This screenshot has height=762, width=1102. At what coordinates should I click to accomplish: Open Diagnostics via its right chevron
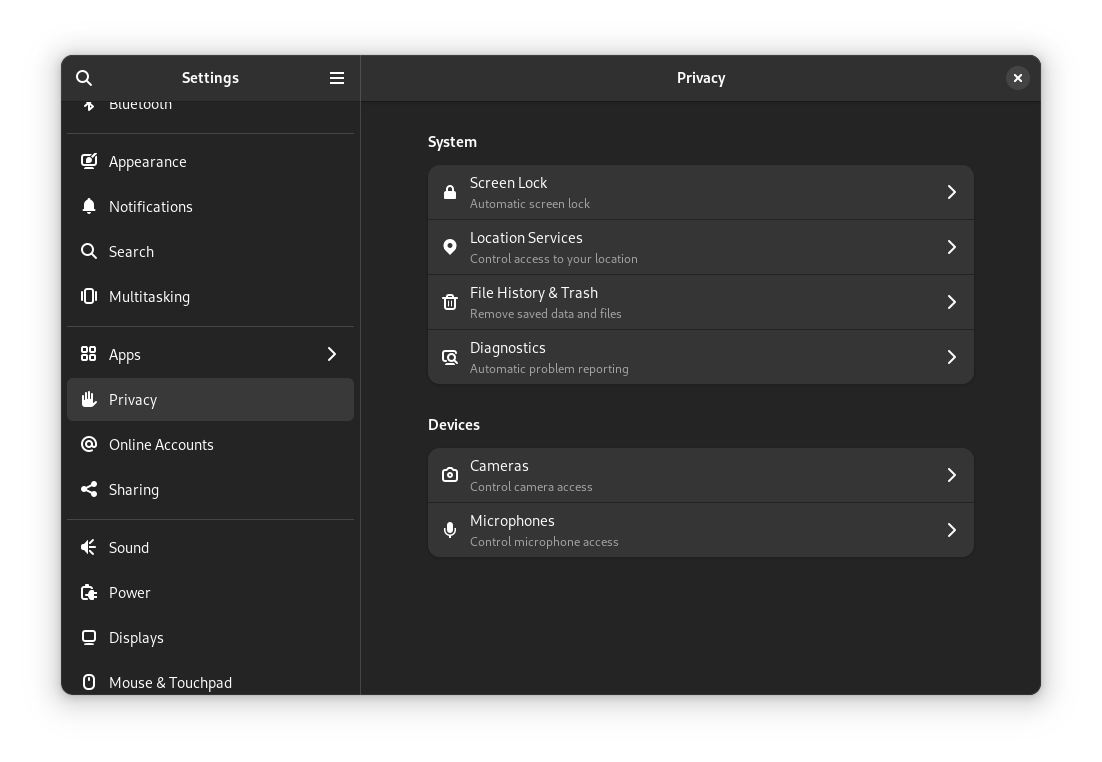(x=951, y=357)
